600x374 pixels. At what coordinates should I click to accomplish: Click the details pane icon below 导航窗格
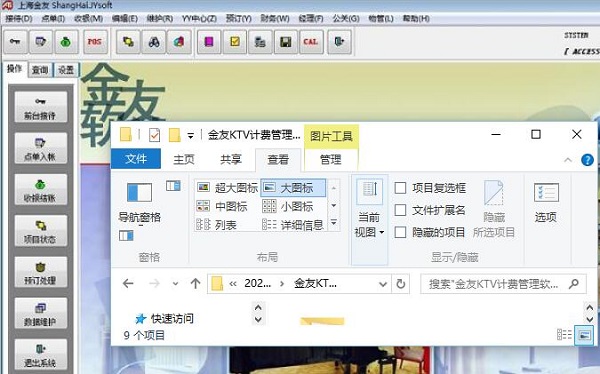(126, 236)
